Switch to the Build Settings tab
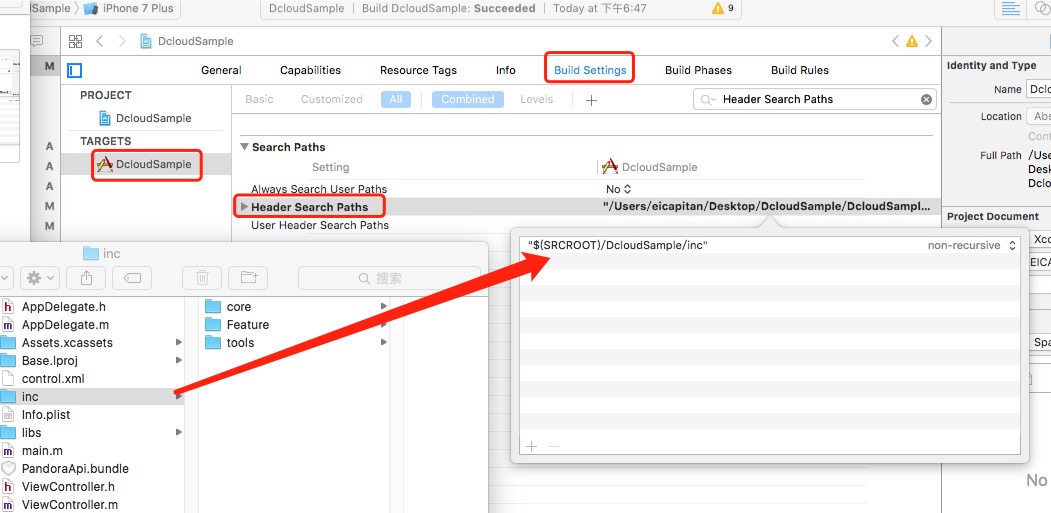 pyautogui.click(x=590, y=70)
